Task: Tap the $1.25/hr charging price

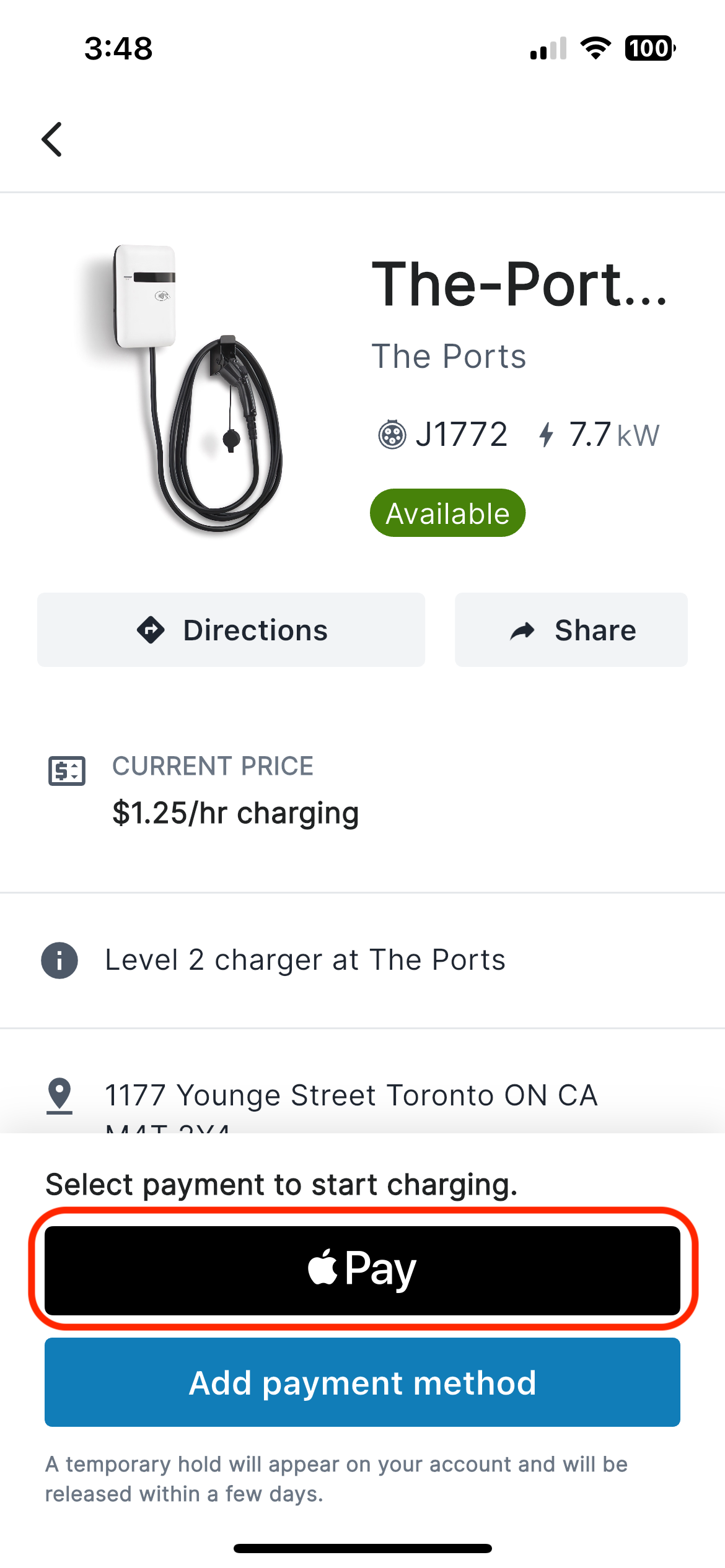Action: [235, 812]
